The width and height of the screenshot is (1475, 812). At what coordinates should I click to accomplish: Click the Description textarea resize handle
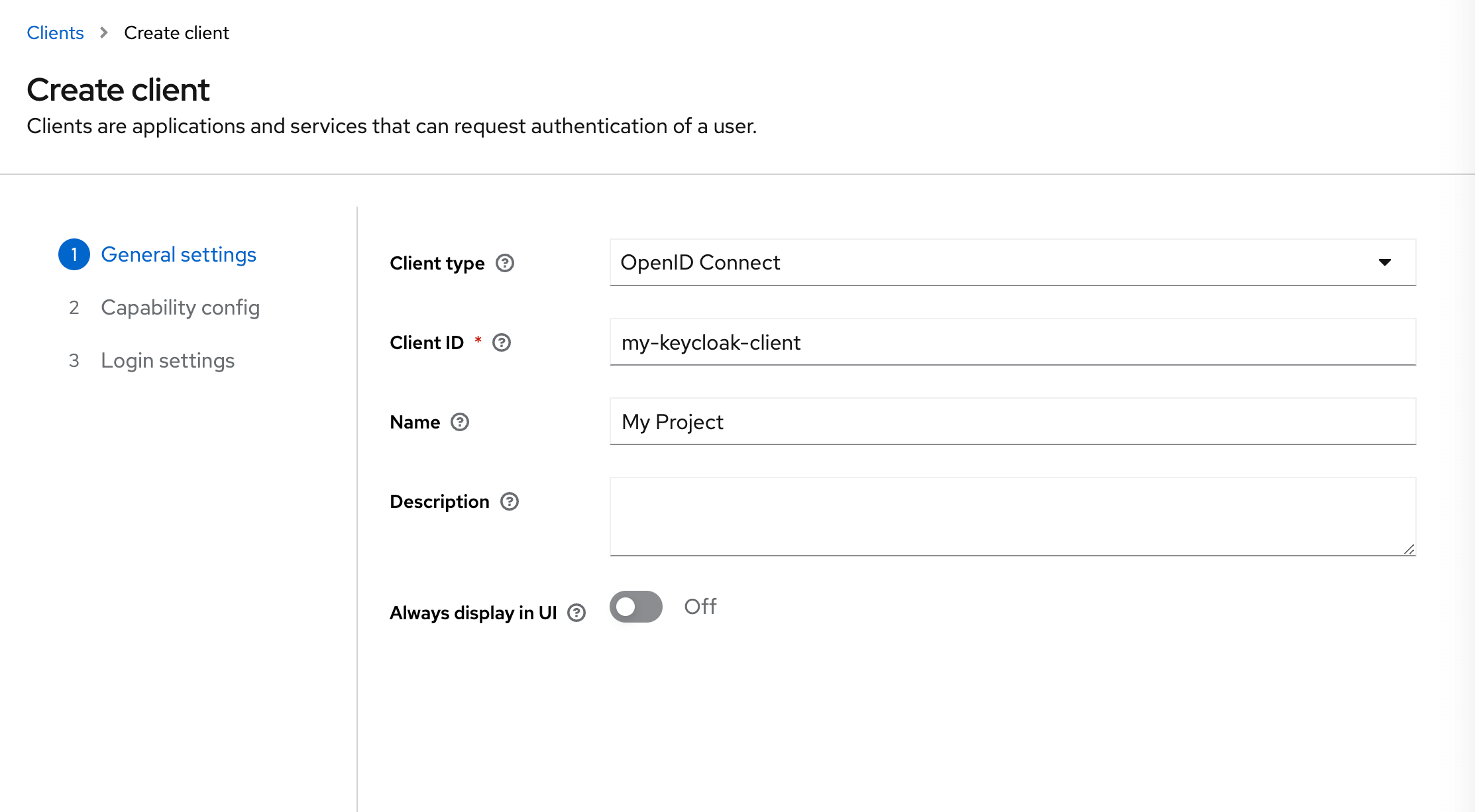point(1409,550)
